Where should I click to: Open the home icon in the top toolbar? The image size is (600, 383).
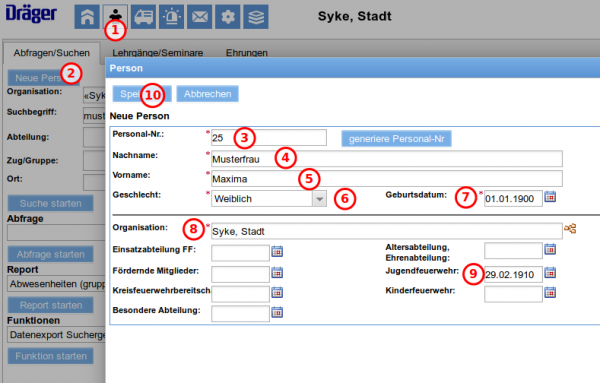point(87,17)
